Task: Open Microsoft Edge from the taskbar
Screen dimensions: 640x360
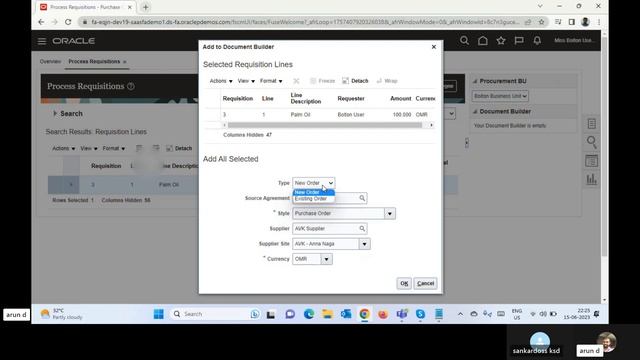Action: (x=309, y=314)
